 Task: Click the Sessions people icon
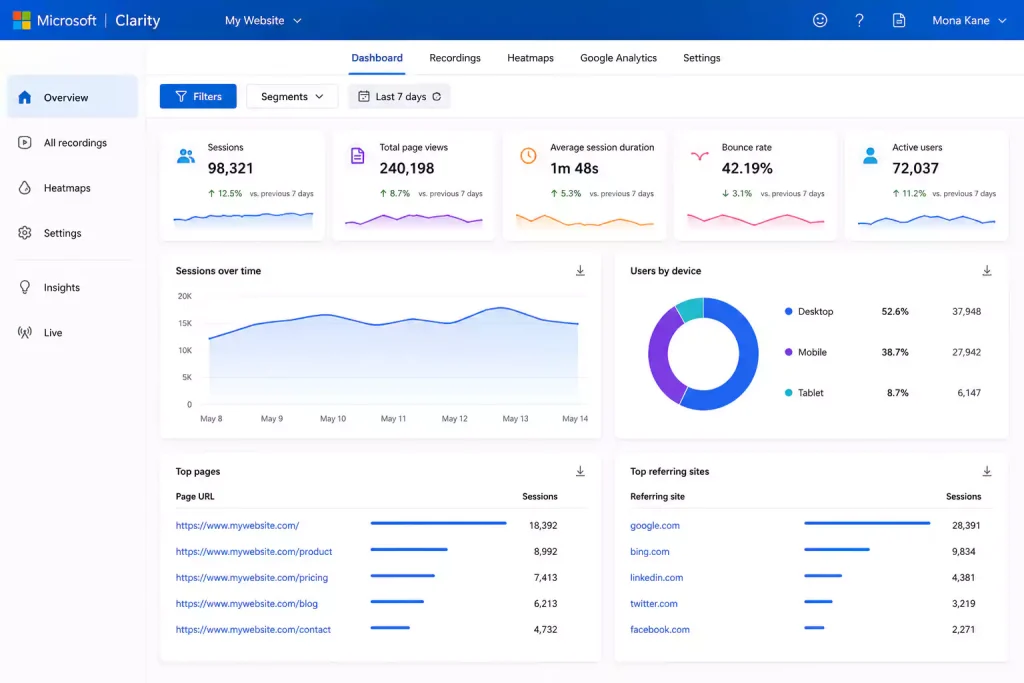tap(185, 156)
